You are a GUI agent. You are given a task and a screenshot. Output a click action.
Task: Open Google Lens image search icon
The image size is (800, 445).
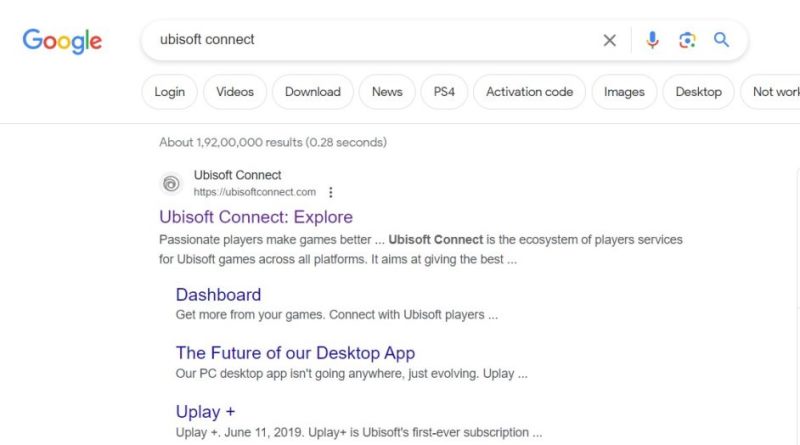(x=687, y=40)
